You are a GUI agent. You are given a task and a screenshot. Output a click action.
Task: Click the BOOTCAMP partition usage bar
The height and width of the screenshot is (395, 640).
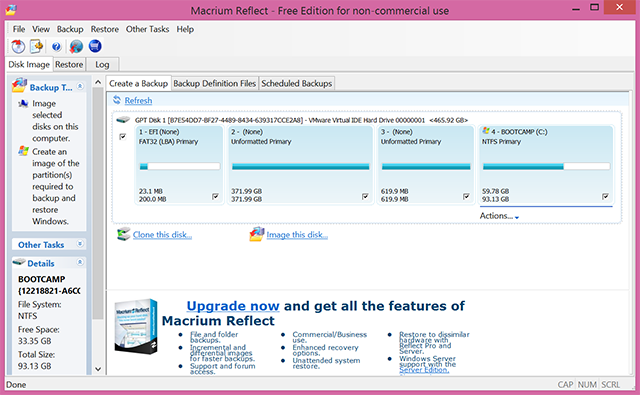pyautogui.click(x=546, y=166)
